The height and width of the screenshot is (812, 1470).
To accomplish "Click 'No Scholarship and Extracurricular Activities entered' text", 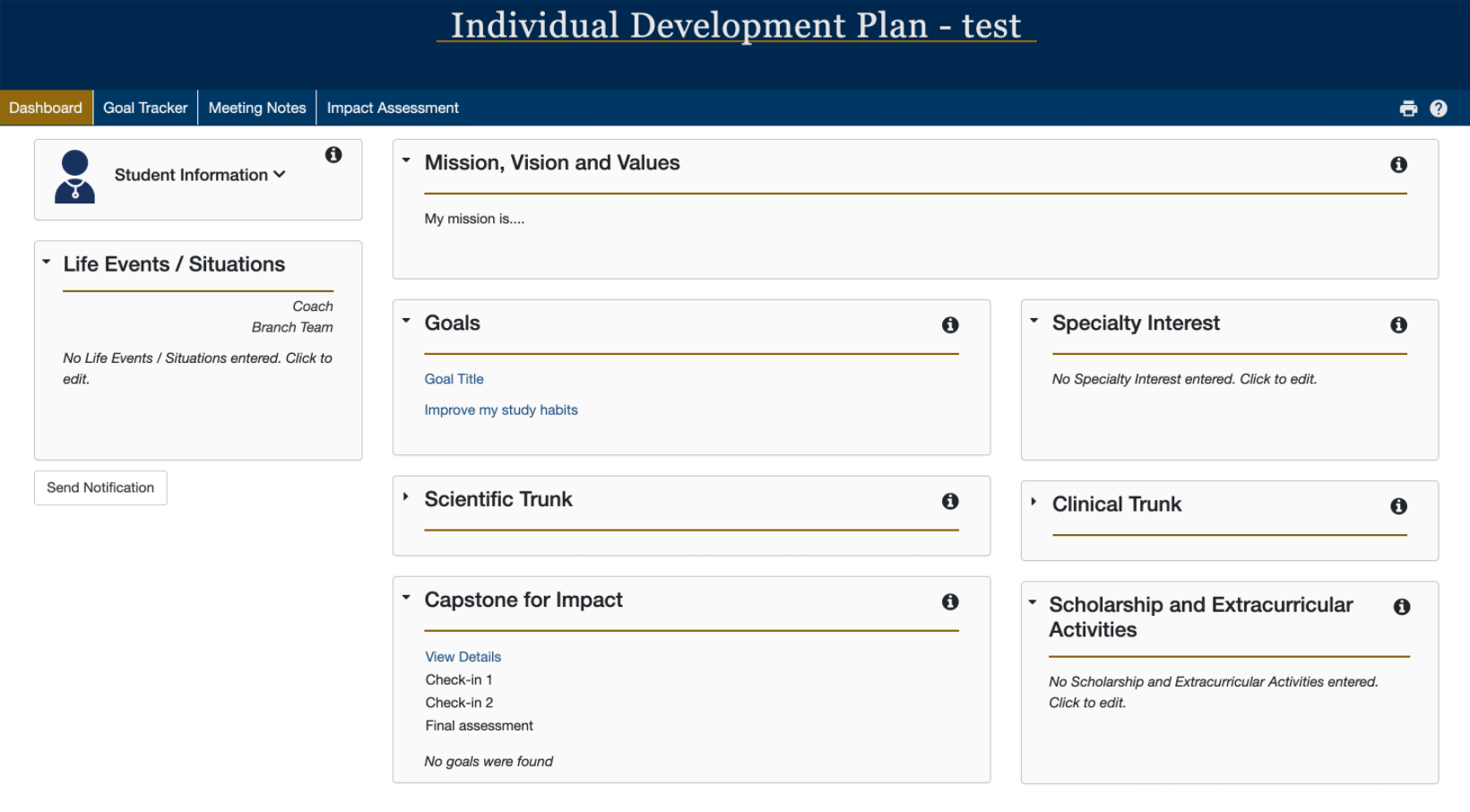I will 1214,692.
